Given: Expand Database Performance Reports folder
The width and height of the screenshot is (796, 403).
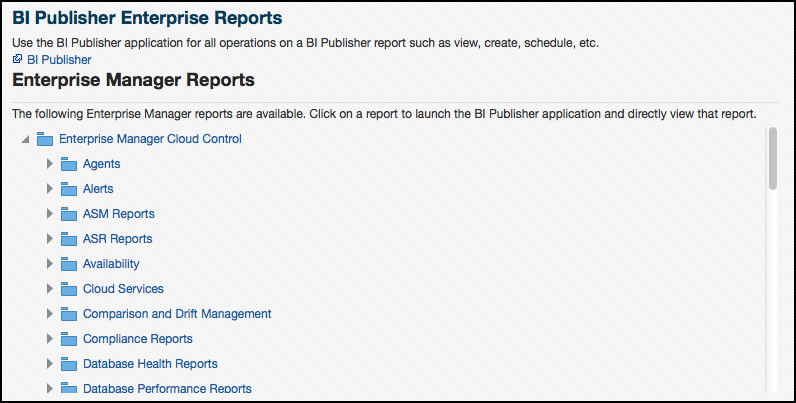Looking at the screenshot, I should coord(49,388).
